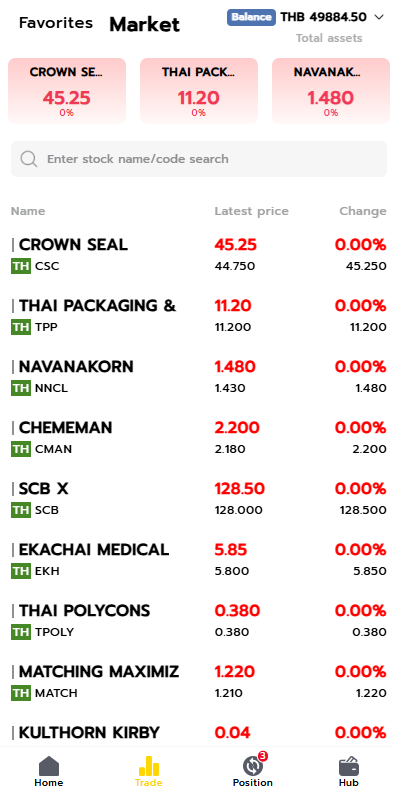394x793 pixels.
Task: Open the Position icon with badge
Action: tap(252, 765)
